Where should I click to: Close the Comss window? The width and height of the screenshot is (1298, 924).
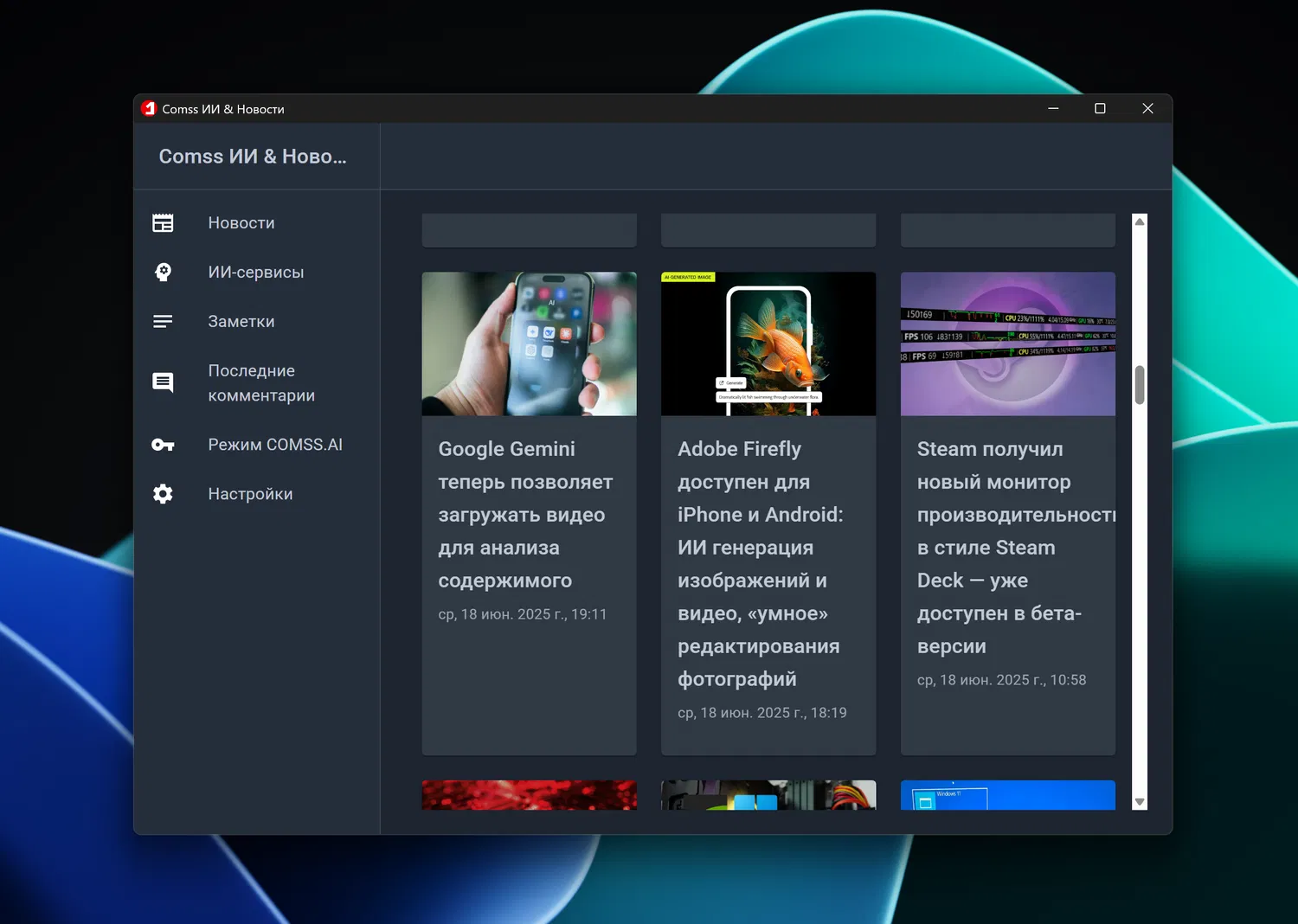point(1147,108)
